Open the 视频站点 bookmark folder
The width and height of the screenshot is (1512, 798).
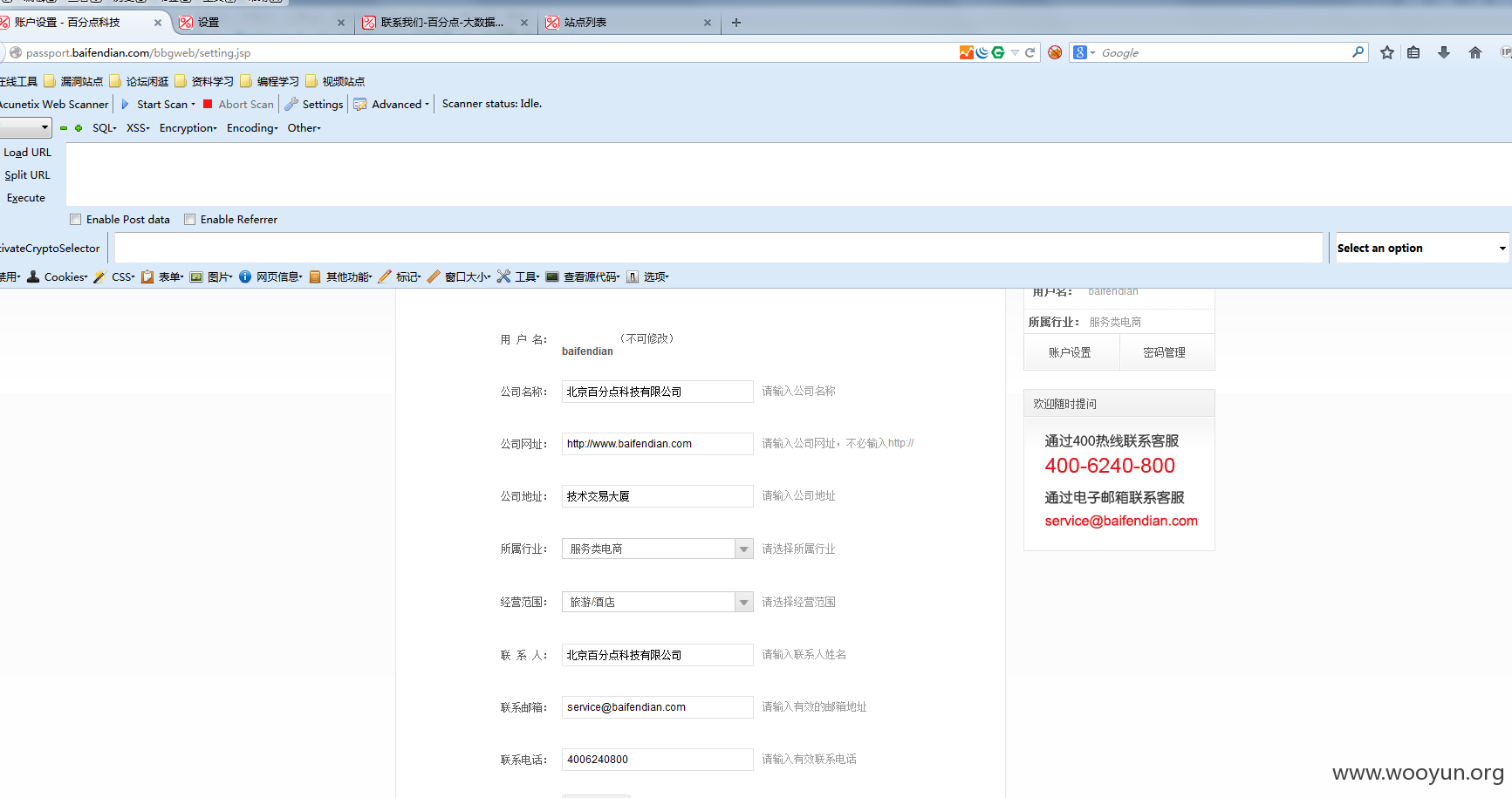coord(335,81)
